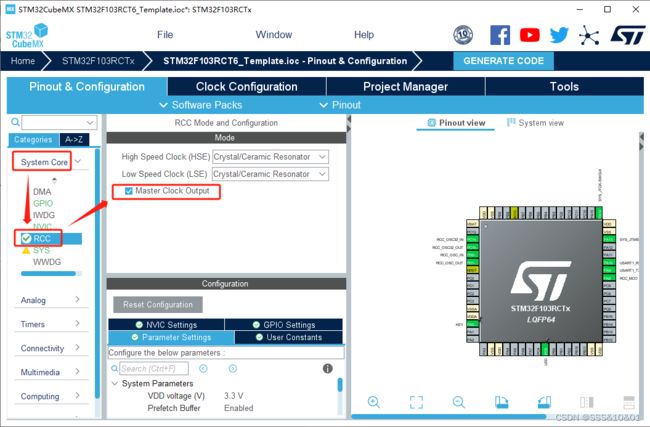This screenshot has height=427, width=650.
Task: Go to next search result arrow
Action: click(x=233, y=368)
